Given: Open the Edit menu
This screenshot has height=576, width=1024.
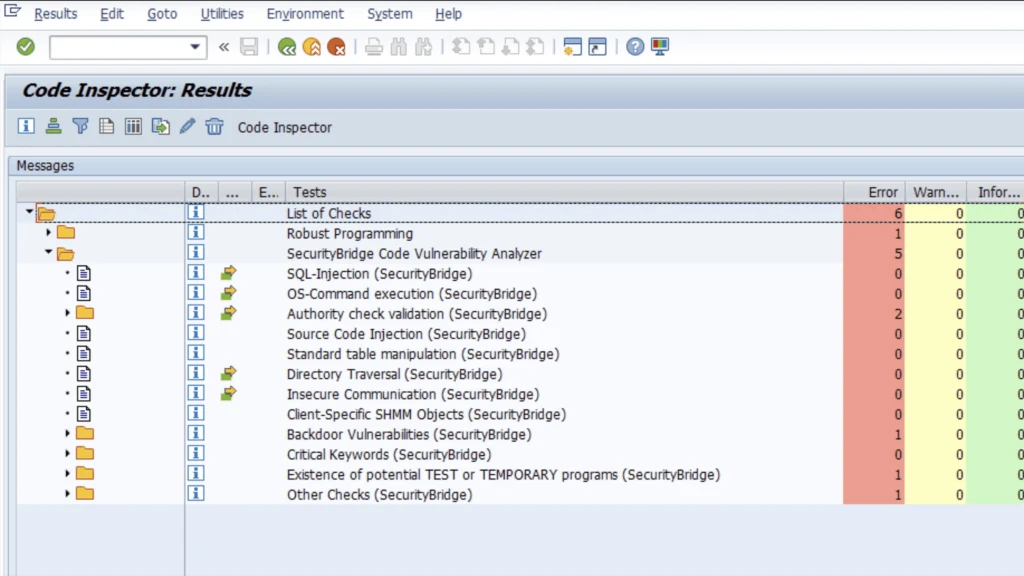Looking at the screenshot, I should [x=112, y=14].
